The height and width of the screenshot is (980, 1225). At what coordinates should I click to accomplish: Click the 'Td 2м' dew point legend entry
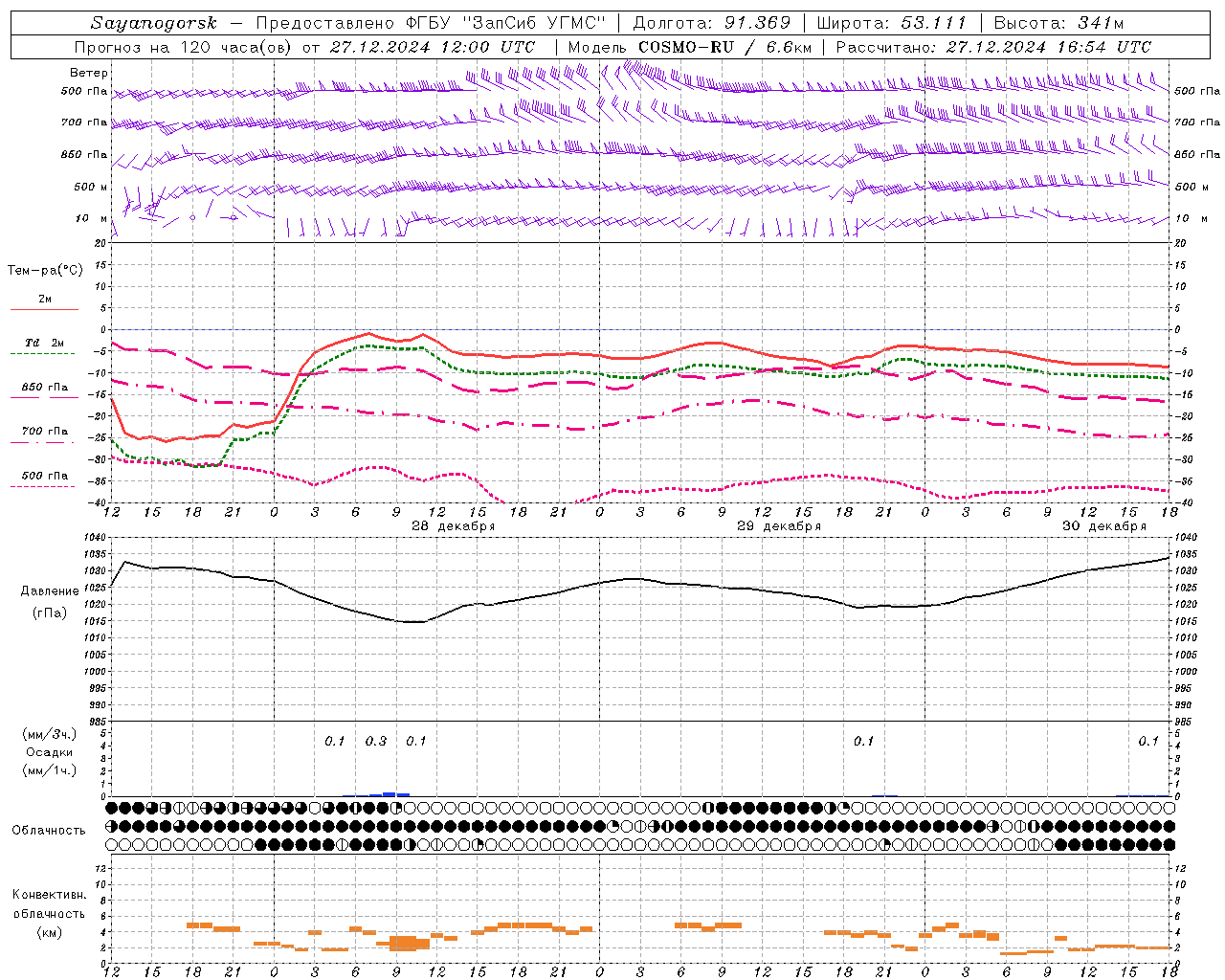45,343
